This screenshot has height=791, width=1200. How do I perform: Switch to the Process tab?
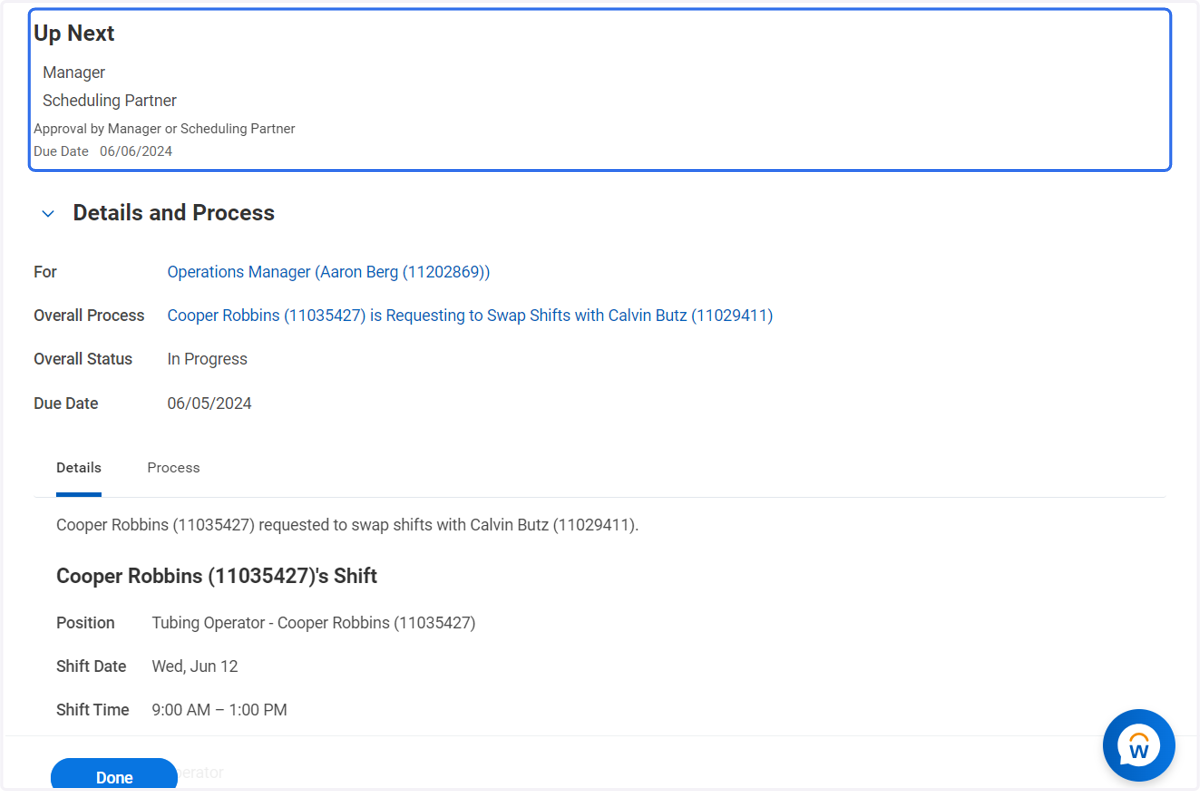[x=173, y=468]
